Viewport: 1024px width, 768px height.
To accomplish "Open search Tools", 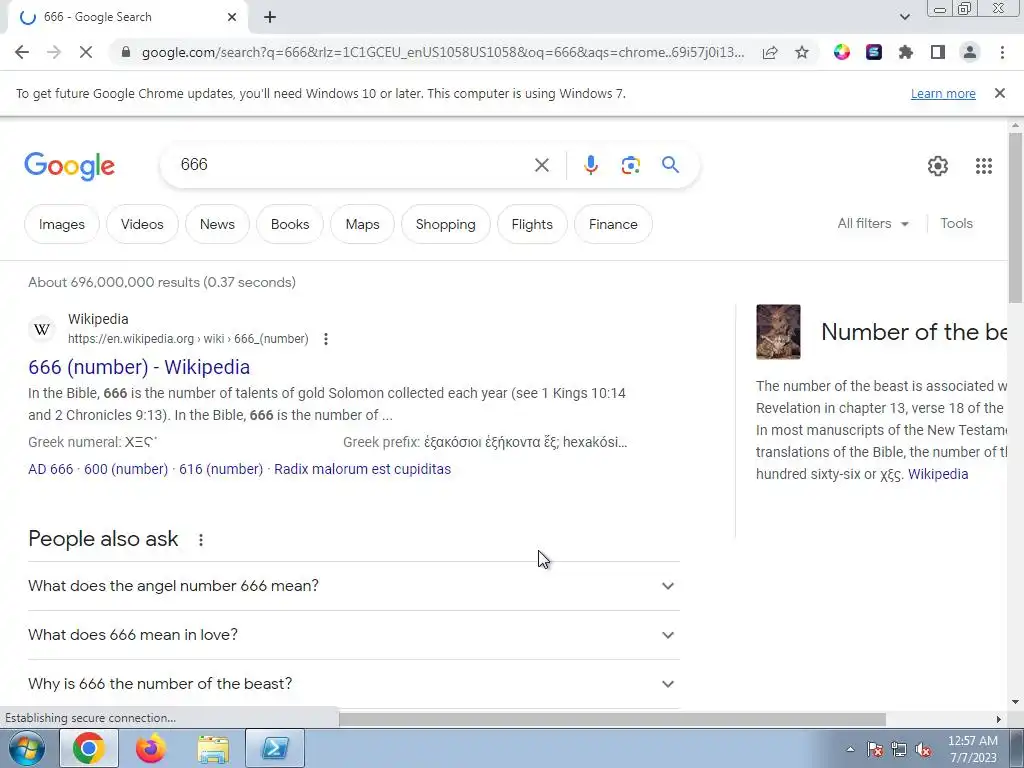I will [x=956, y=223].
